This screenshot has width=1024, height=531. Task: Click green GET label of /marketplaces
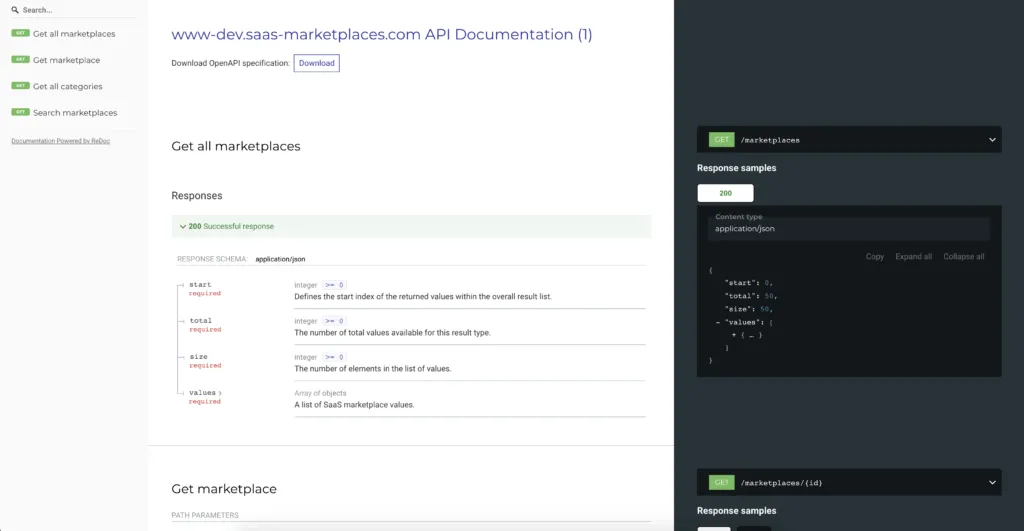722,140
